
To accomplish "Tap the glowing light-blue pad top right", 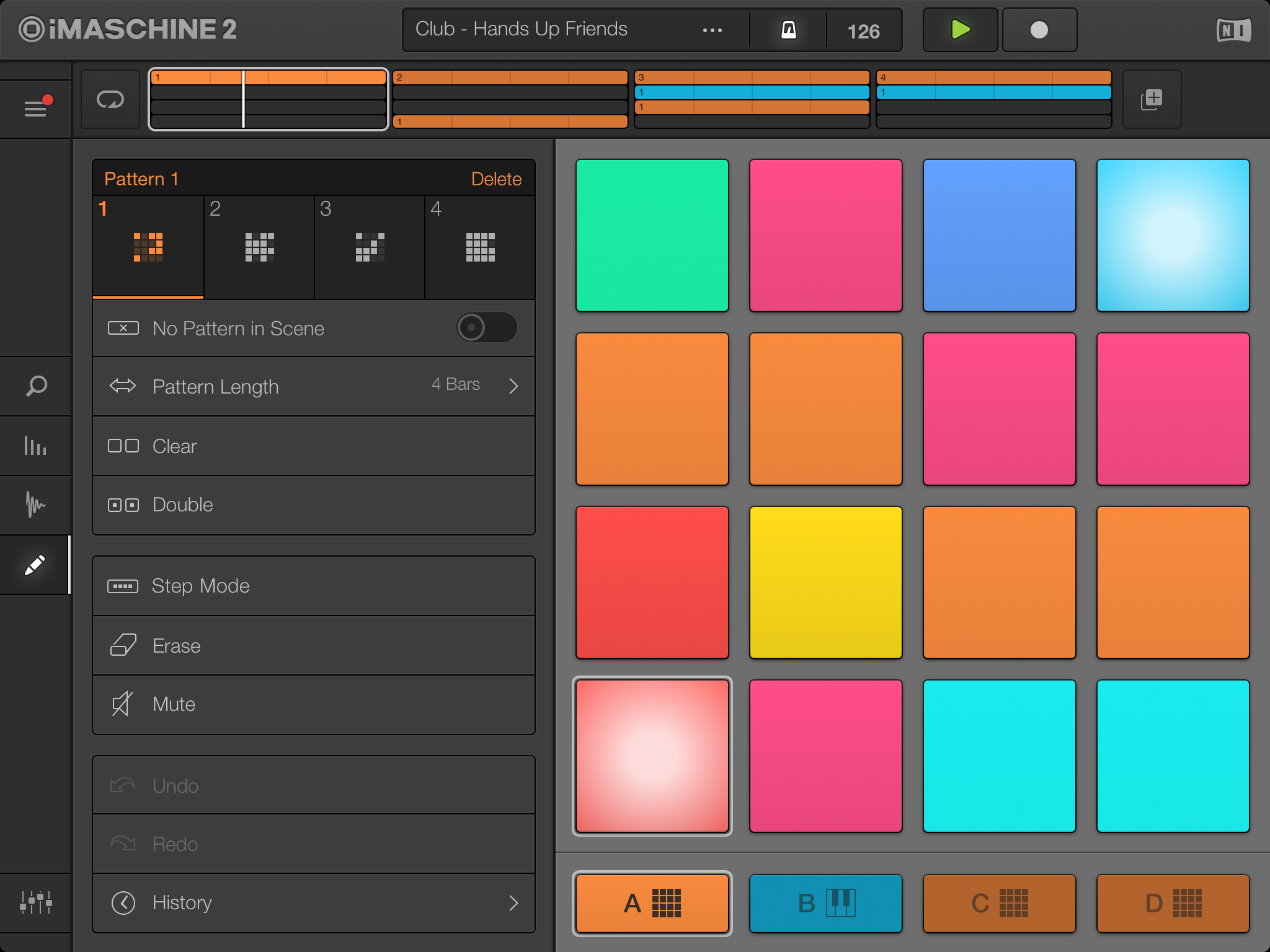I will click(1173, 236).
